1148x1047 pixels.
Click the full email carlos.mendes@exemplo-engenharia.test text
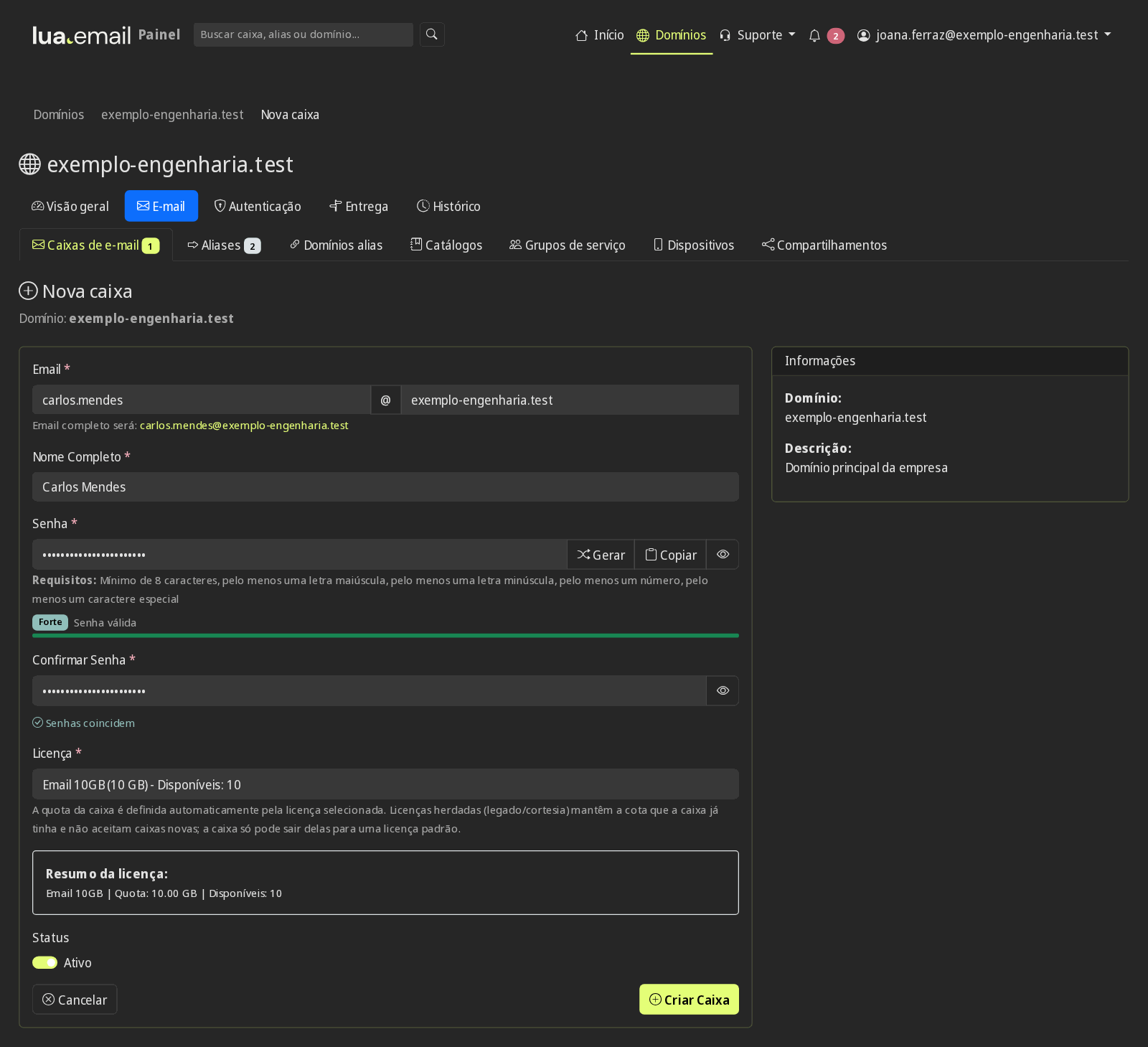pyautogui.click(x=244, y=426)
